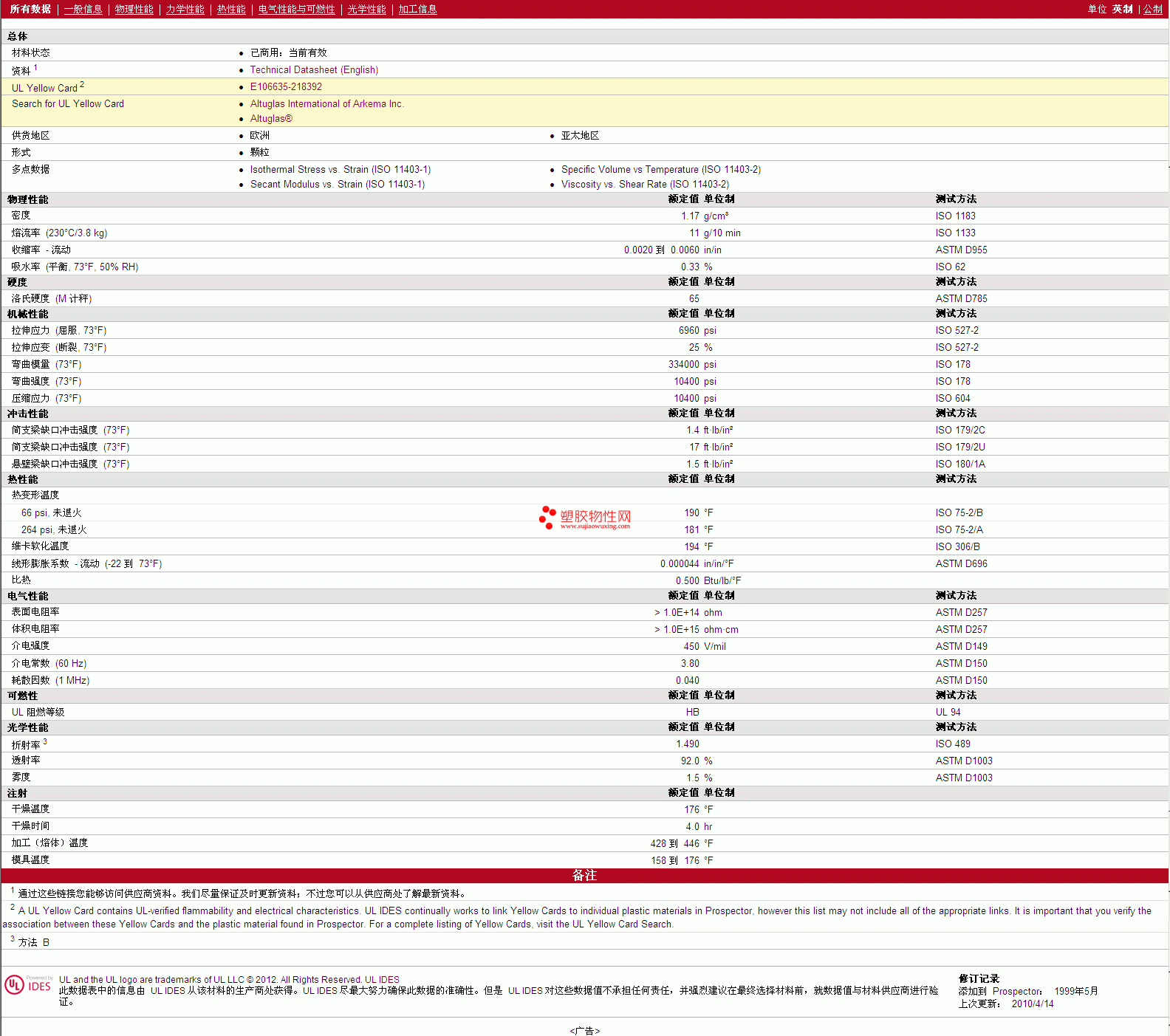Open UL Yellow Card E106635-218392
The image size is (1170, 1036).
coord(286,86)
